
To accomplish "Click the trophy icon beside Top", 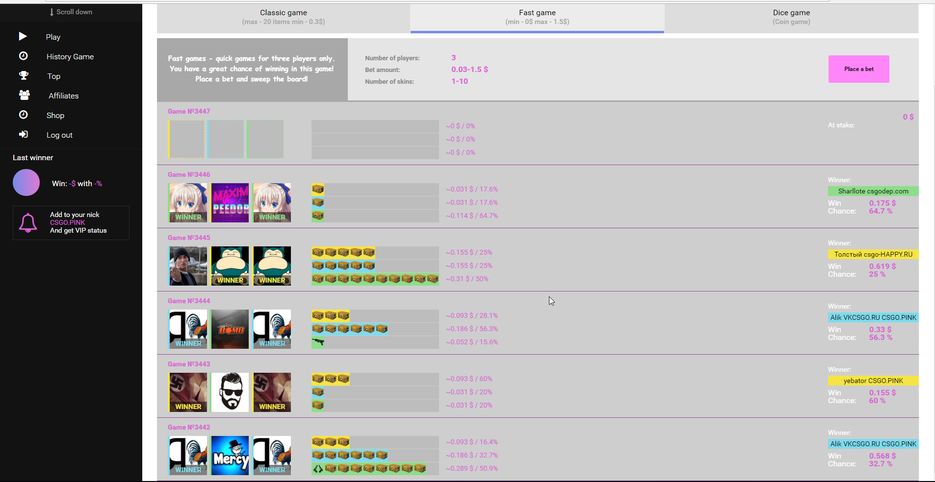I will pyautogui.click(x=23, y=76).
